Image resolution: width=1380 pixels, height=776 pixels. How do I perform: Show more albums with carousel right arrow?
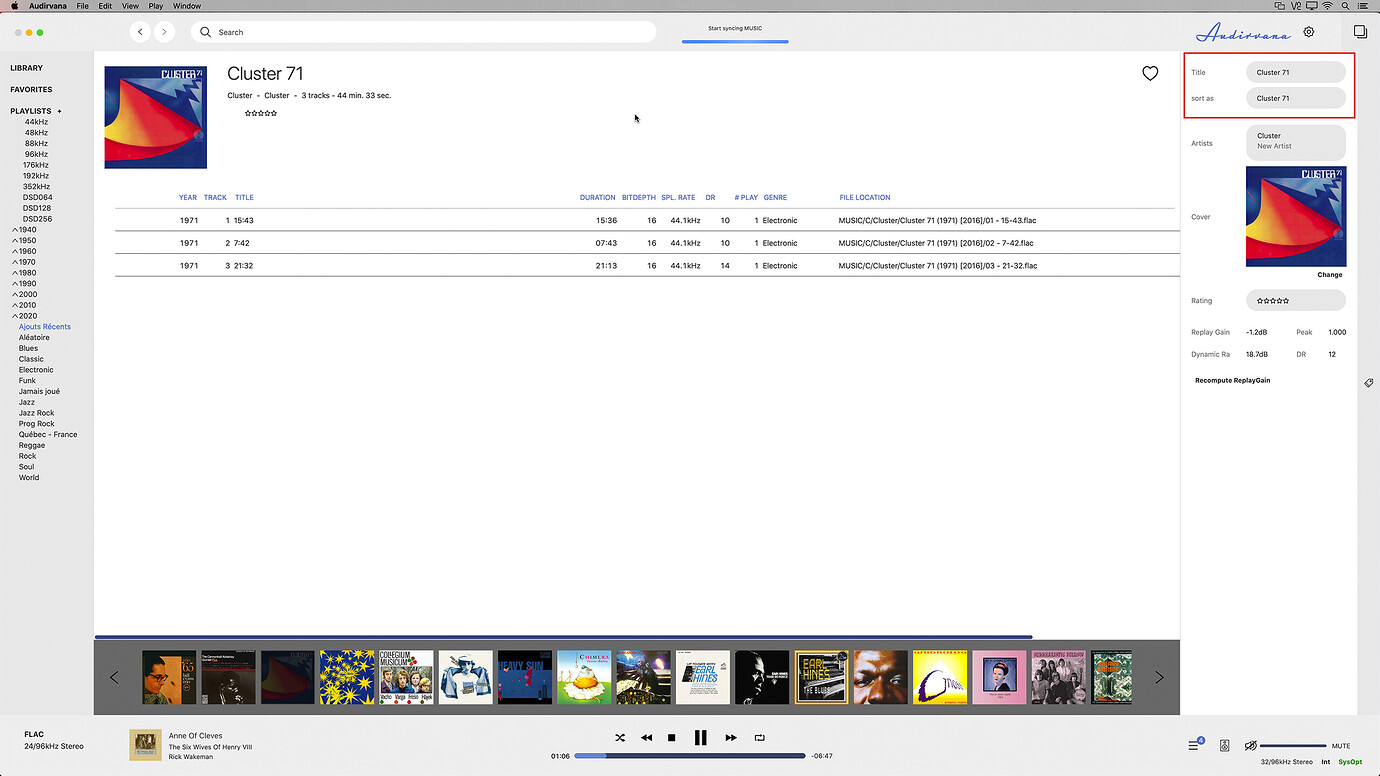(x=1159, y=677)
